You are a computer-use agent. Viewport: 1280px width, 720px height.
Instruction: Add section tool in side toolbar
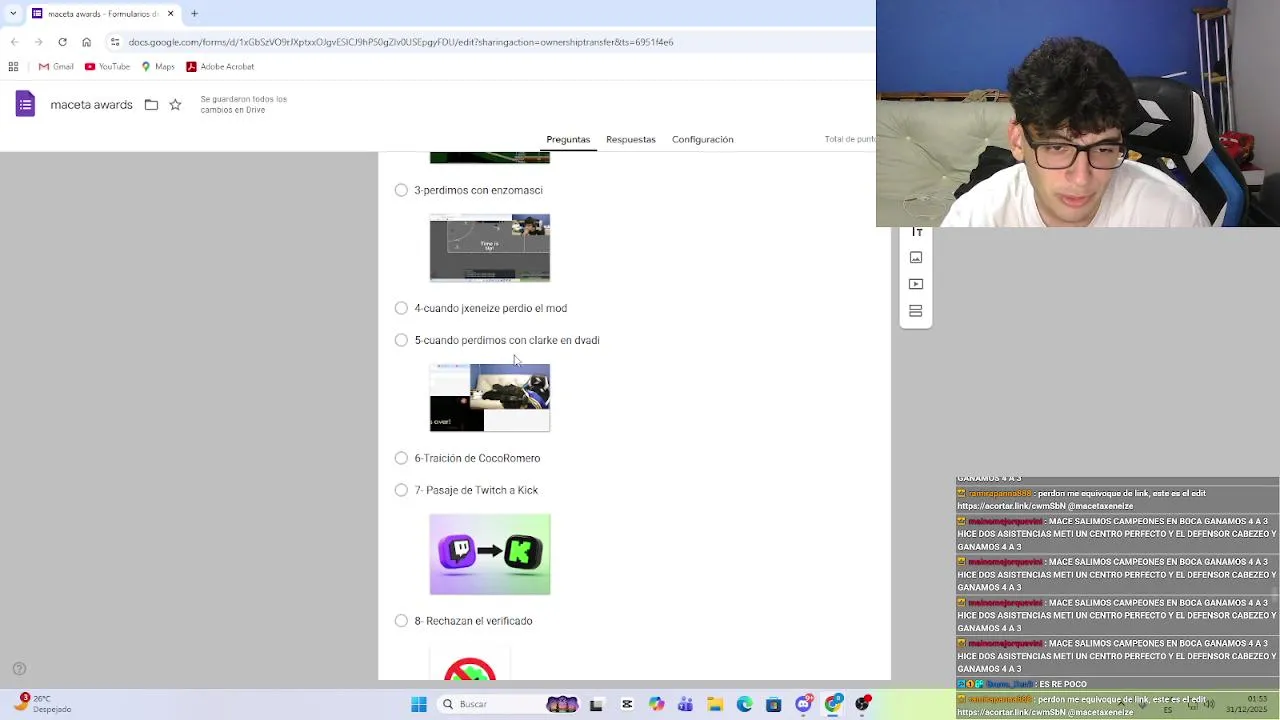tap(916, 311)
